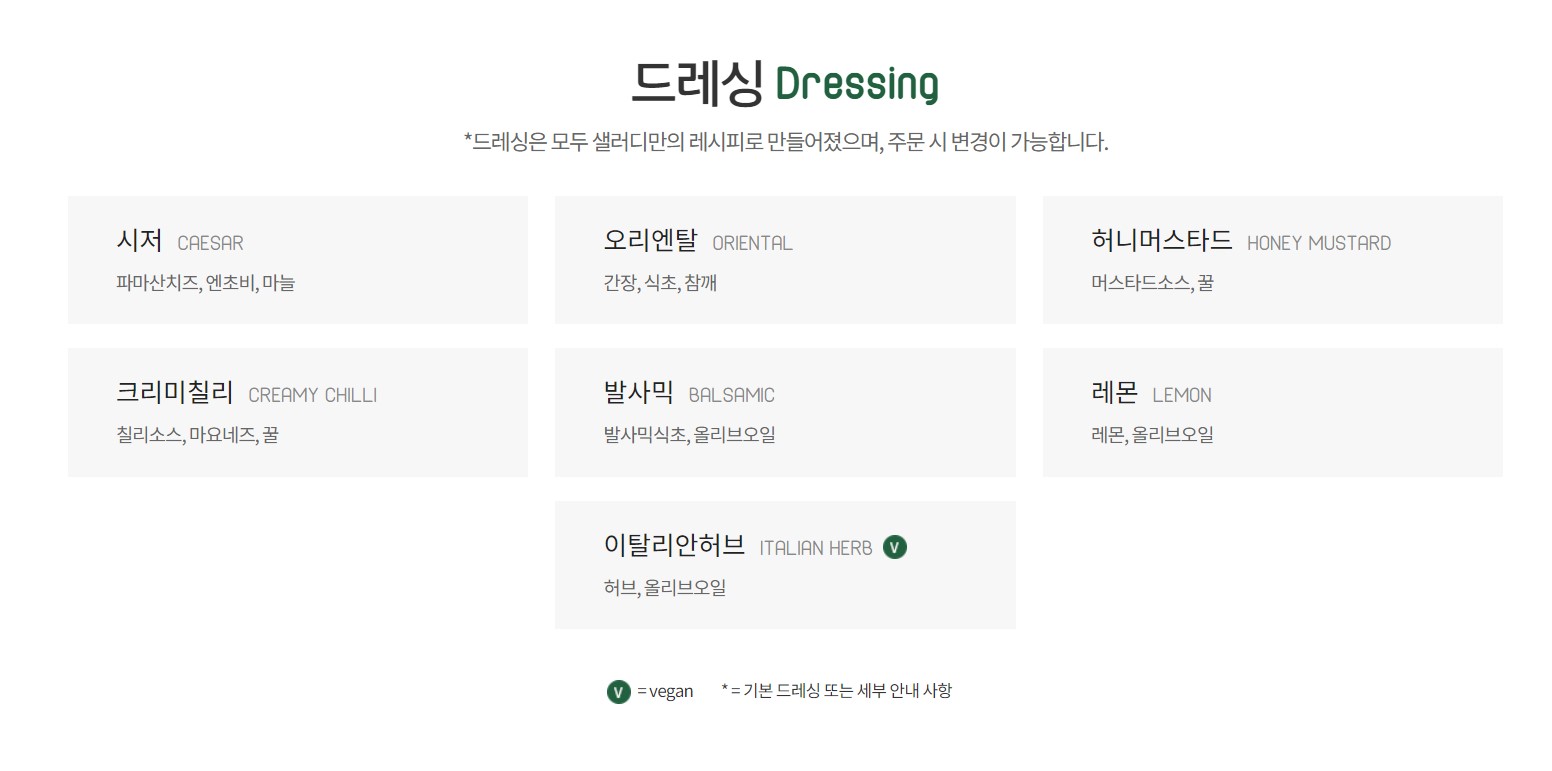
Task: Click the 기본 드레싱 footnote text
Action: point(837,690)
